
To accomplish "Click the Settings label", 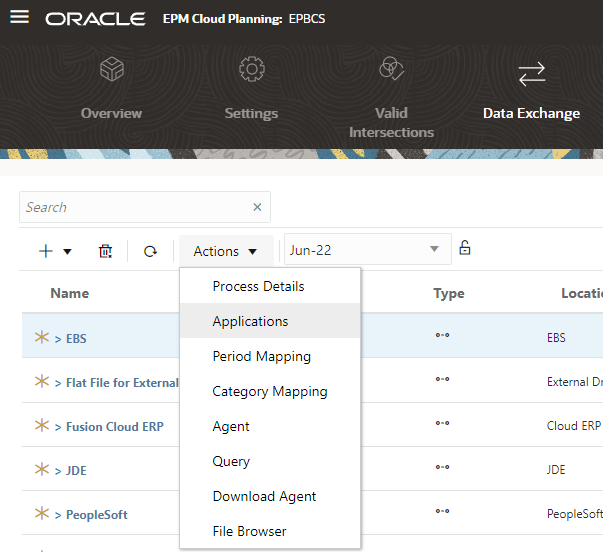I will pyautogui.click(x=251, y=114).
